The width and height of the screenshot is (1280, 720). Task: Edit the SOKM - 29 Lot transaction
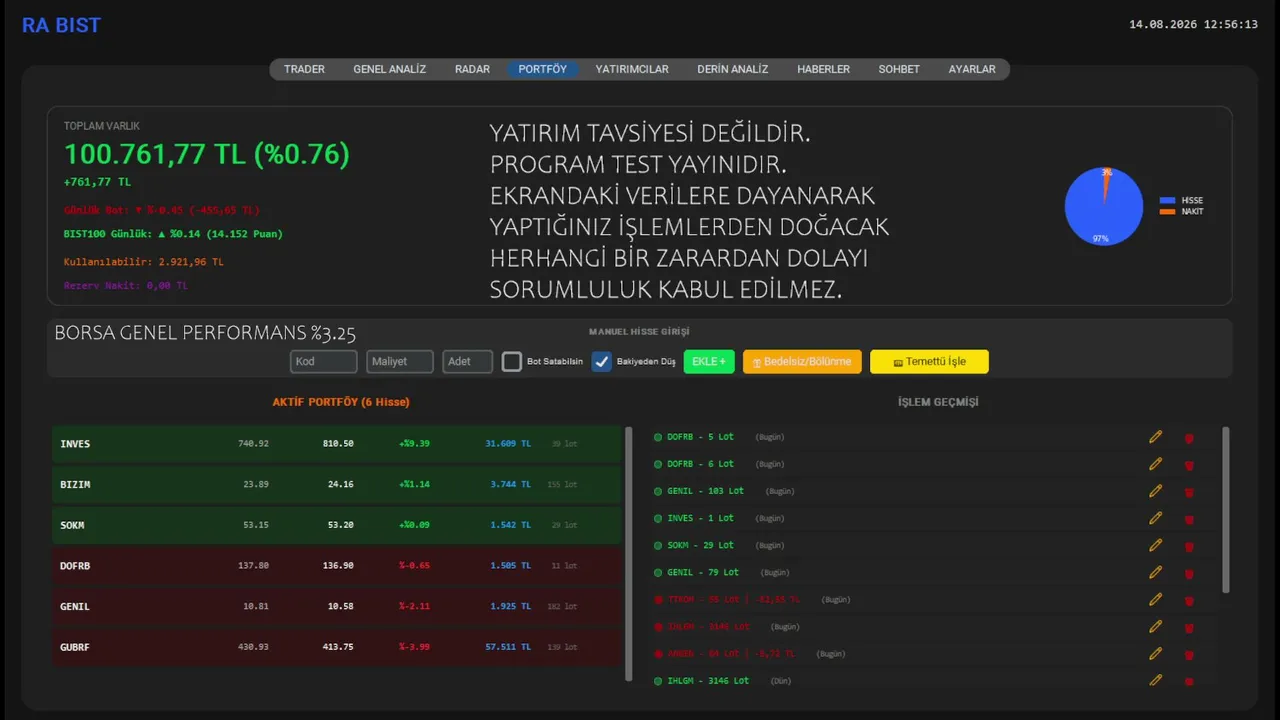click(x=1155, y=545)
